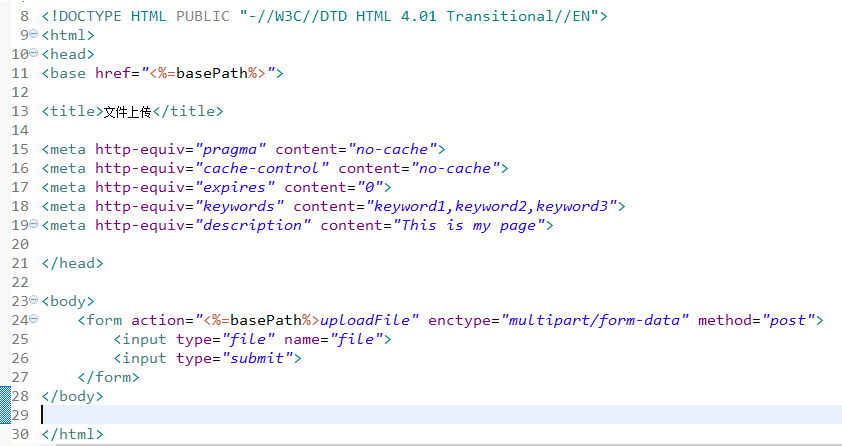Click the closing </form> tag
This screenshot has height=446, width=842.
tap(108, 377)
